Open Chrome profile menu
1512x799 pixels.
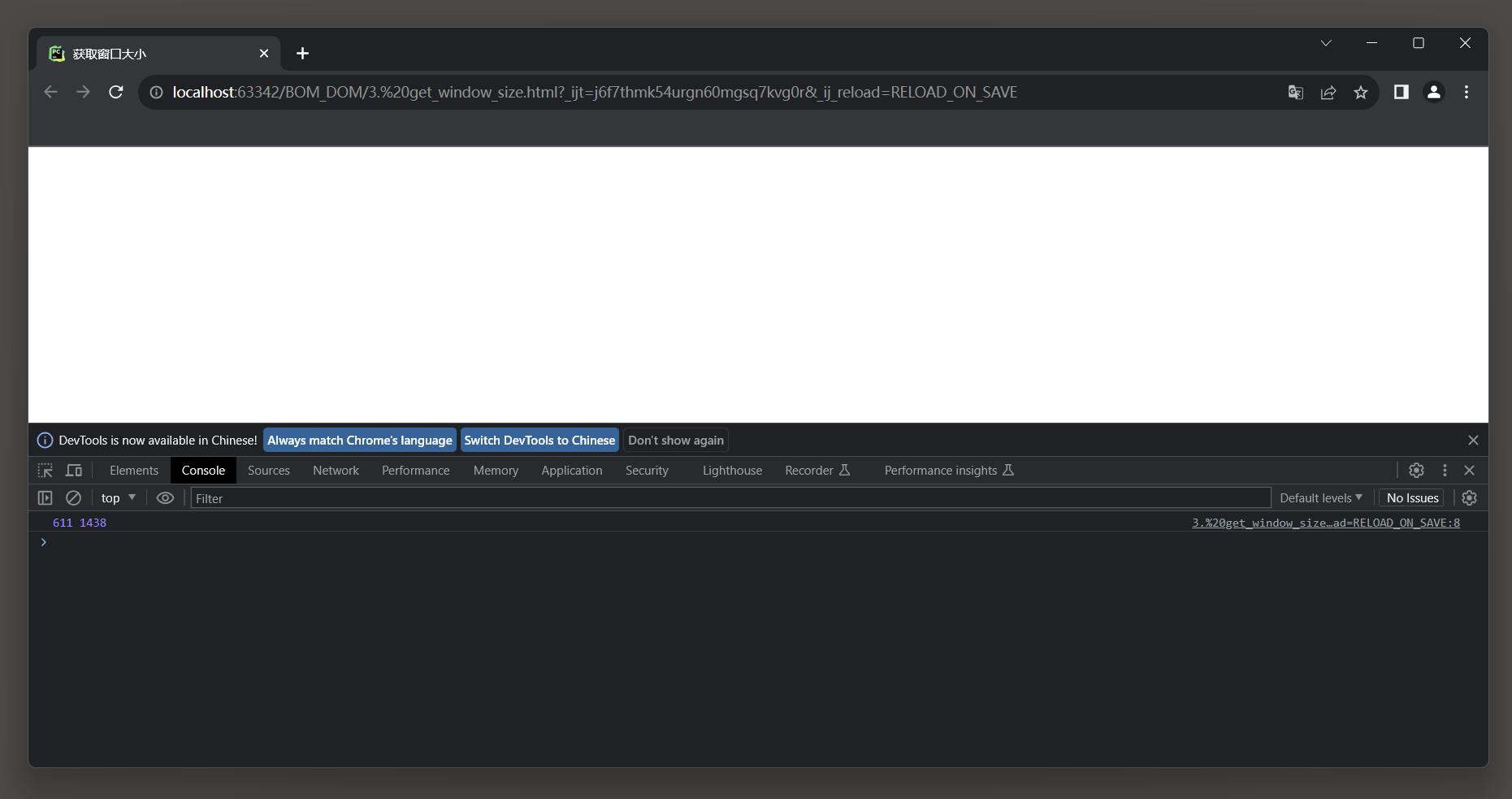(1434, 92)
